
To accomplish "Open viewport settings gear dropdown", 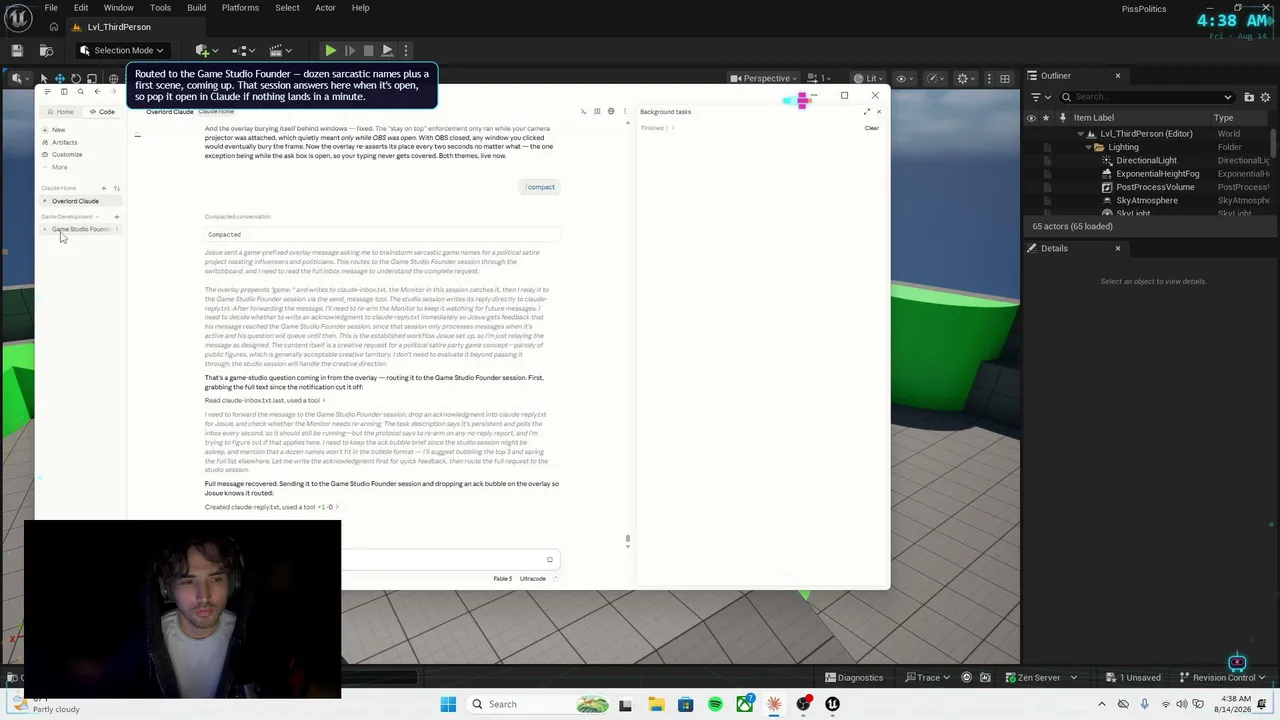I will click(x=965, y=78).
